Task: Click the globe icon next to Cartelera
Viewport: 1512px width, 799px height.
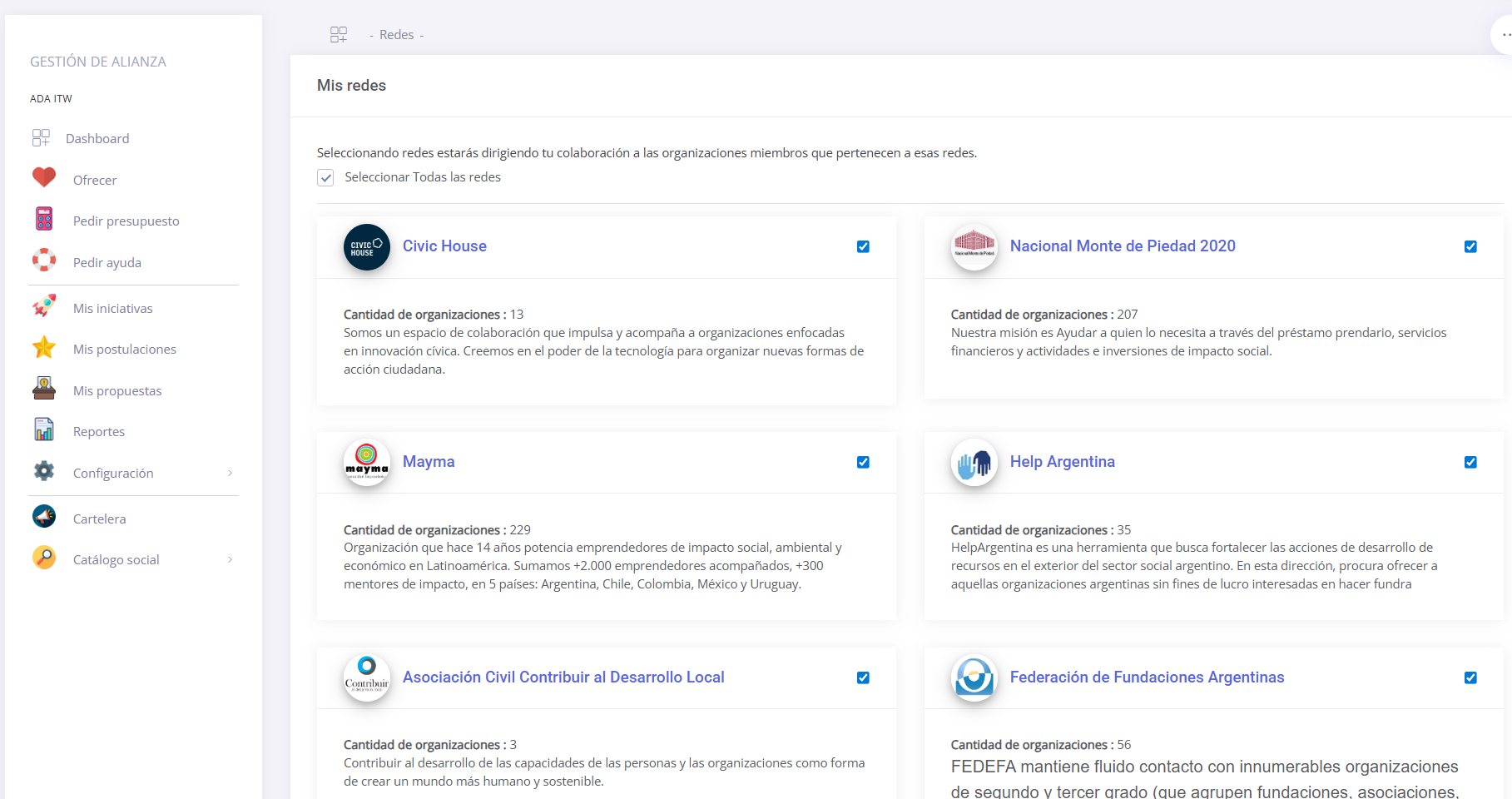Action: pyautogui.click(x=43, y=516)
